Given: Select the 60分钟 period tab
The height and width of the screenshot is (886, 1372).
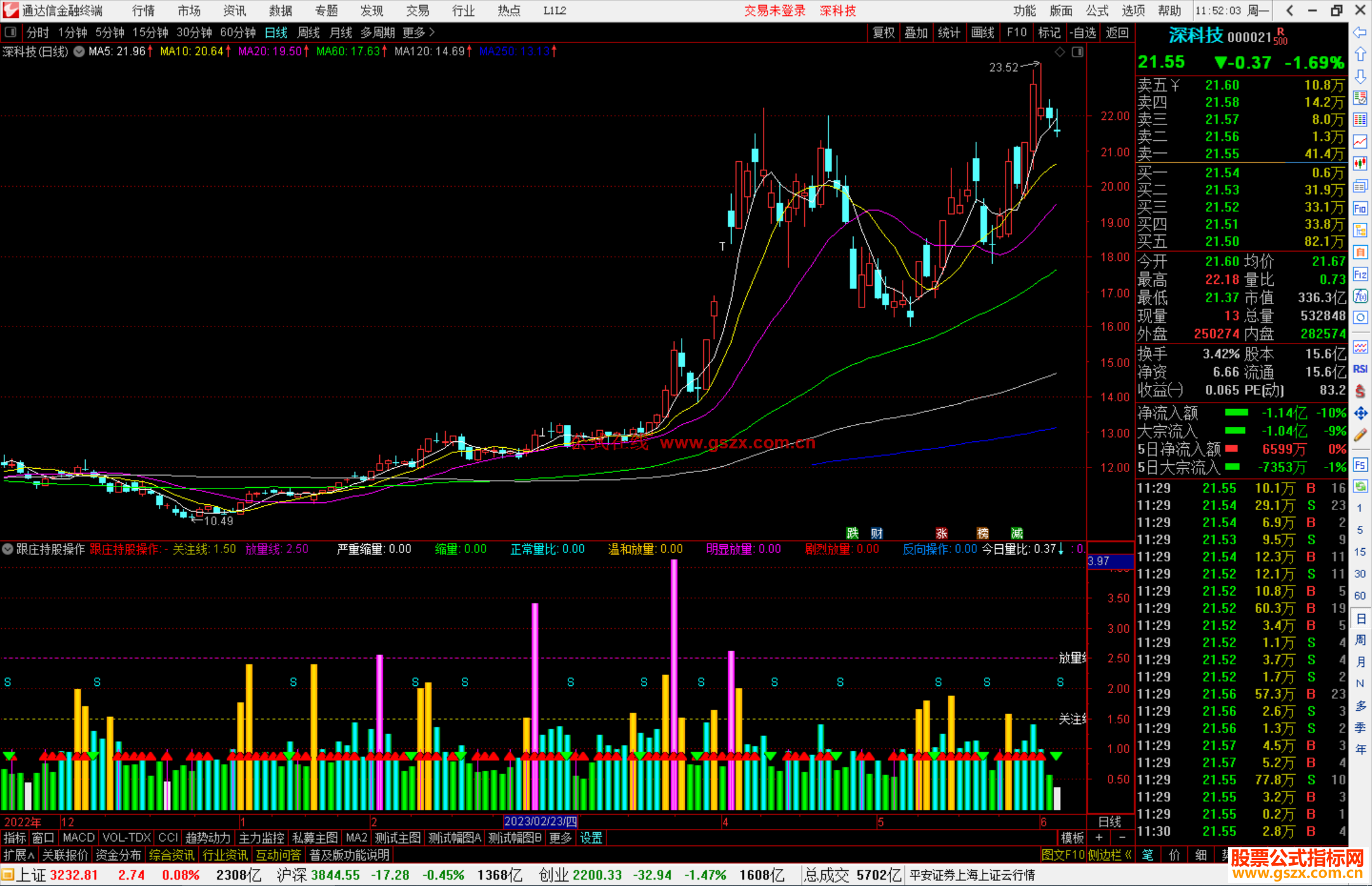Looking at the screenshot, I should pos(238,32).
